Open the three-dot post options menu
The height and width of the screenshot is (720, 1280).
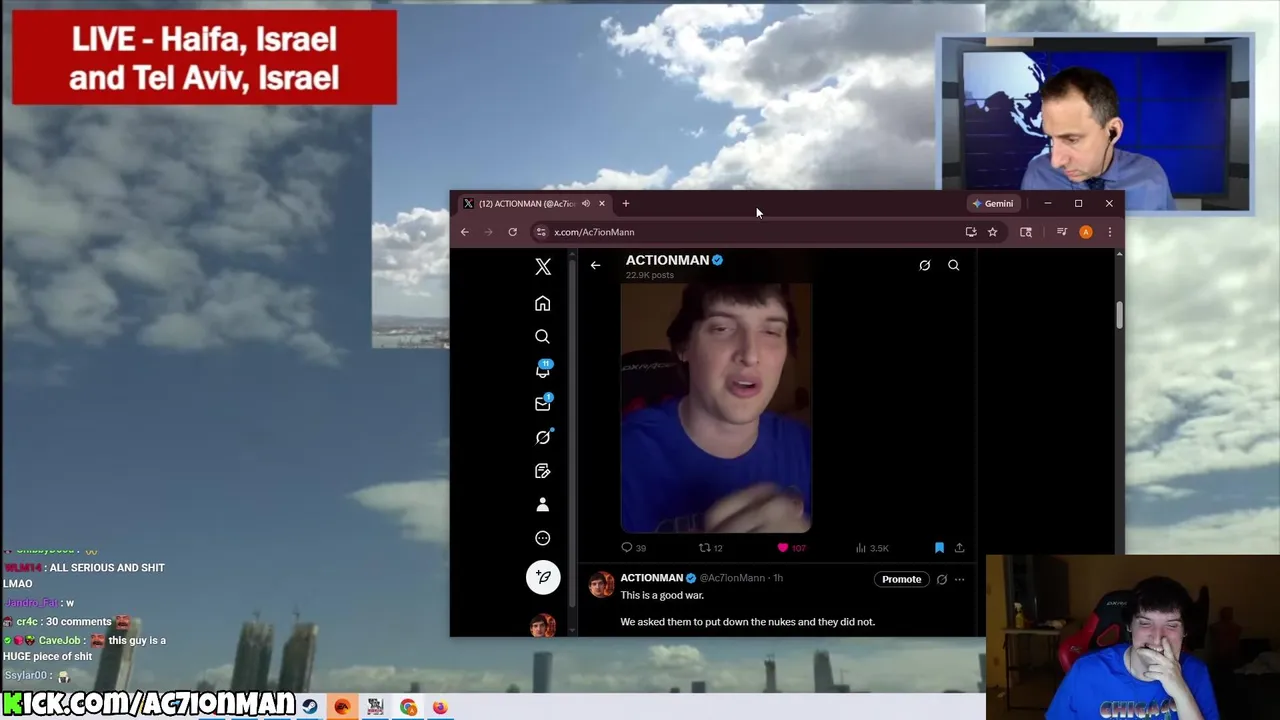(959, 579)
